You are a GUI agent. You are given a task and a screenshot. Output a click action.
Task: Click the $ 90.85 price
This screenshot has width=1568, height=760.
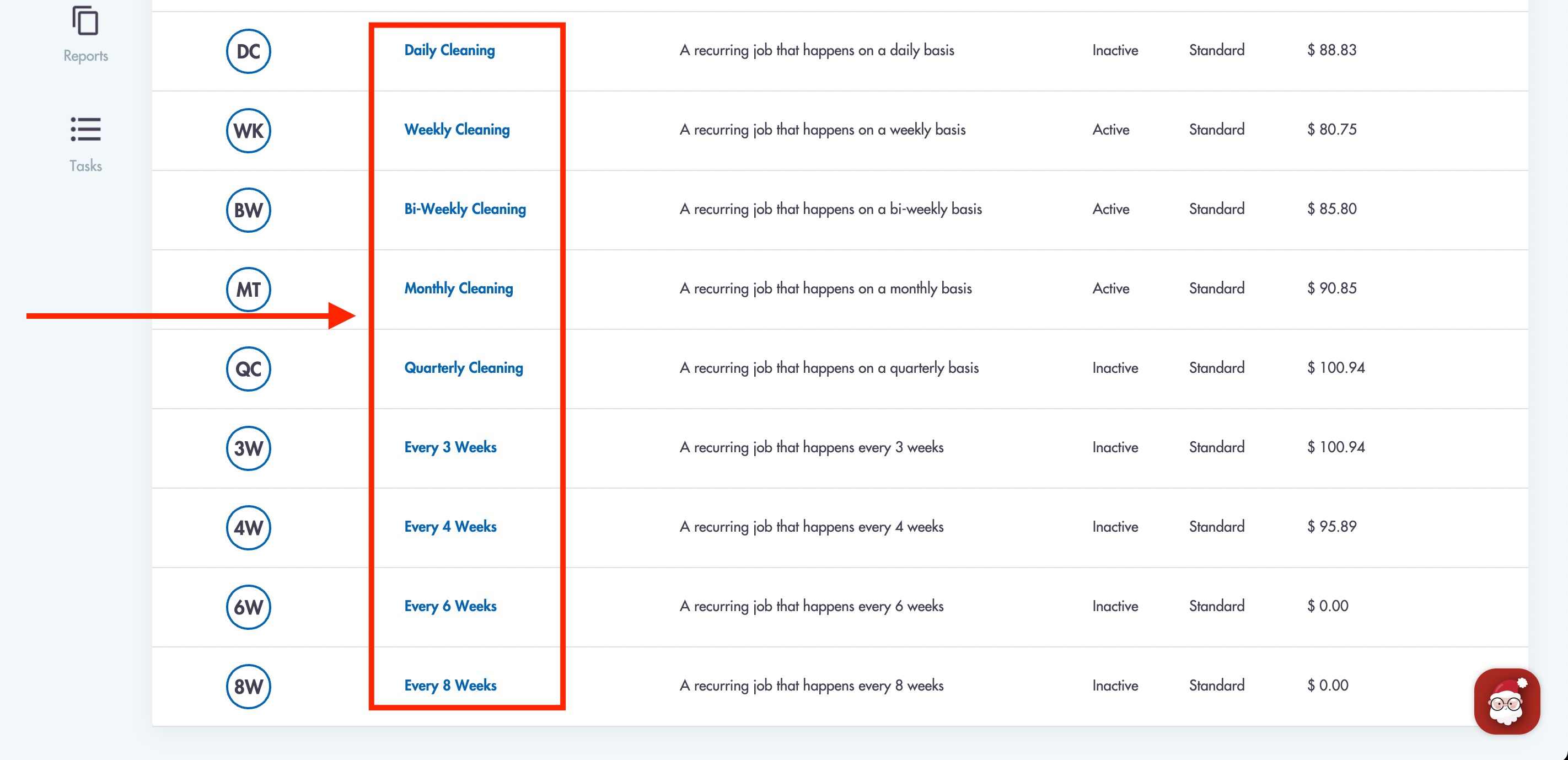pos(1332,288)
